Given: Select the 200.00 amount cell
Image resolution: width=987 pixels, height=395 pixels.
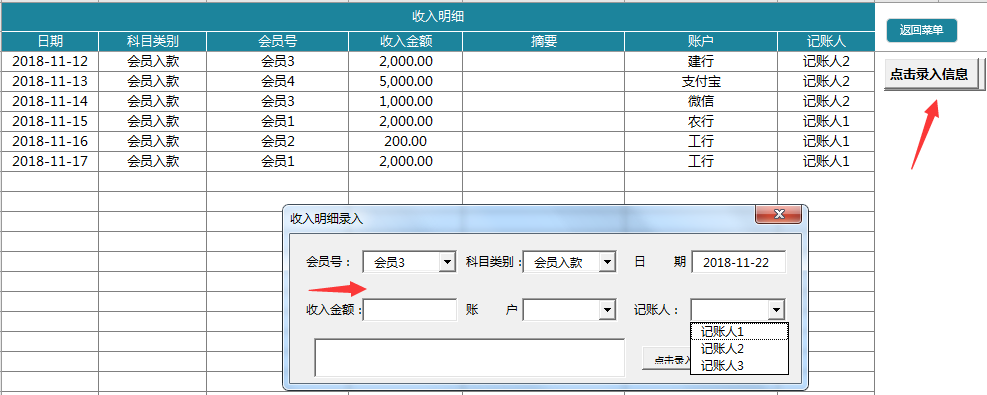Looking at the screenshot, I should pos(406,141).
